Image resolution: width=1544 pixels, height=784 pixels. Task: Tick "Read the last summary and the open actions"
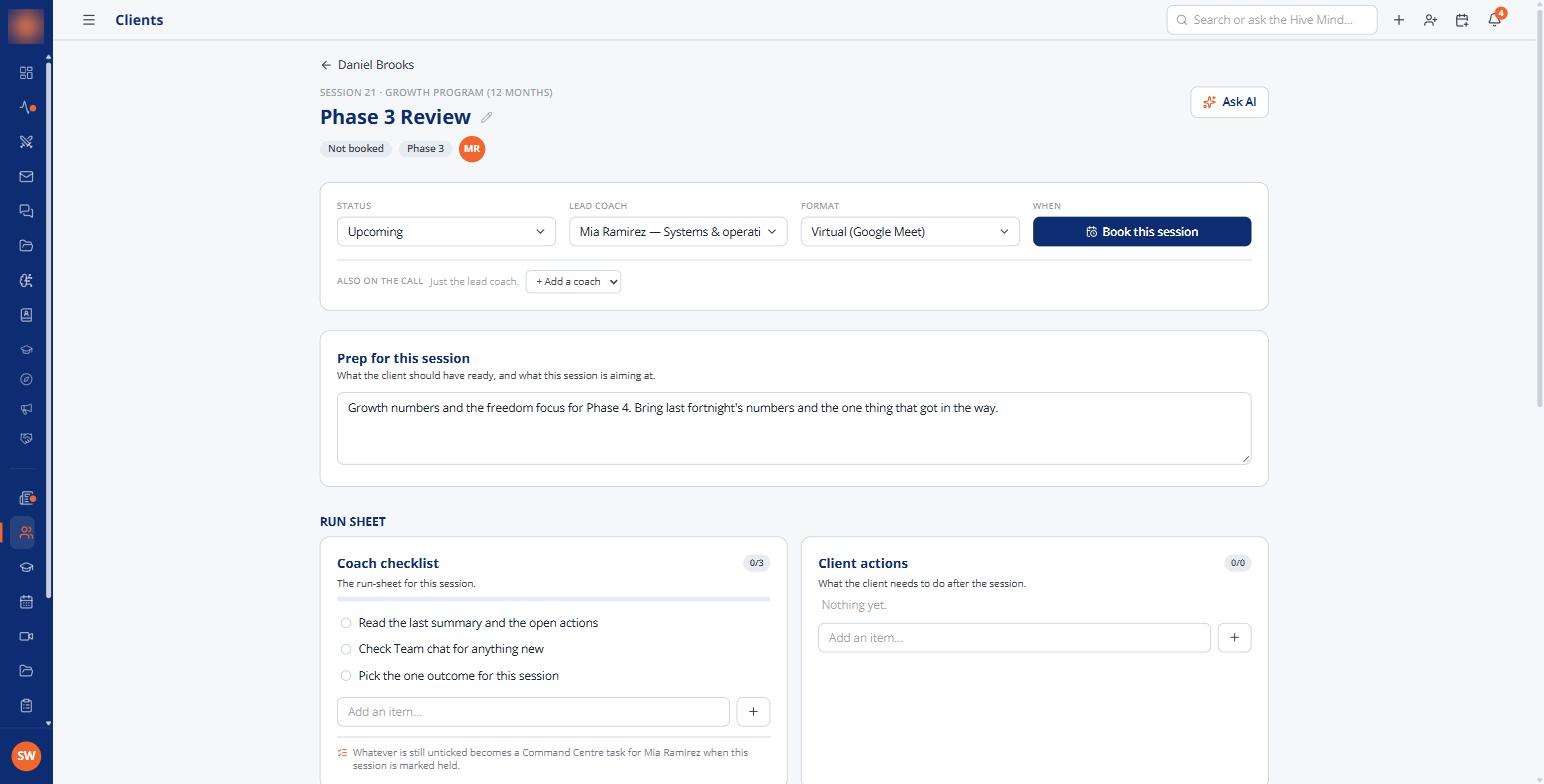pos(346,623)
